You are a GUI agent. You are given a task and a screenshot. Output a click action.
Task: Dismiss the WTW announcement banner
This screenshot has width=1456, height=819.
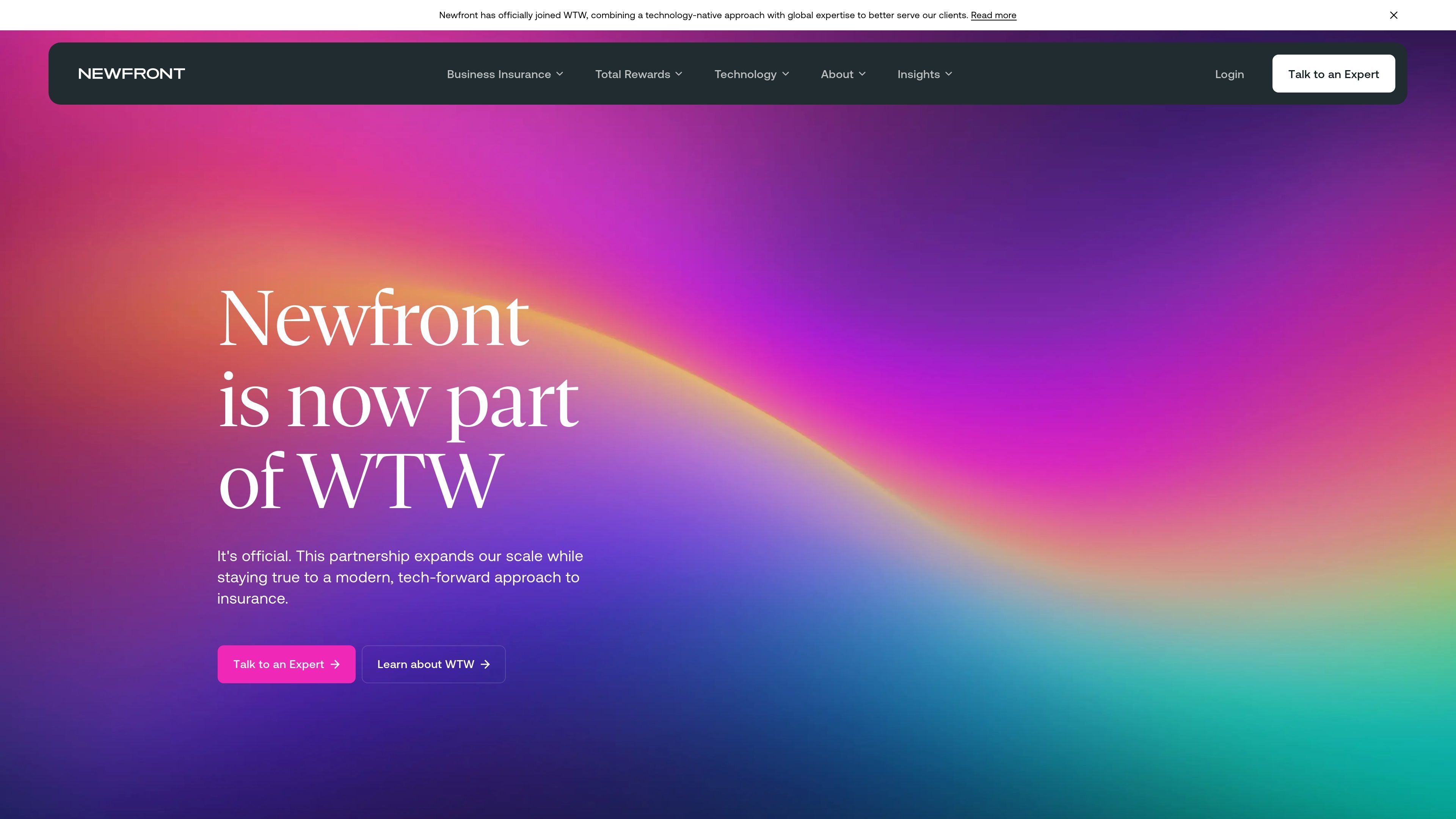1393,15
